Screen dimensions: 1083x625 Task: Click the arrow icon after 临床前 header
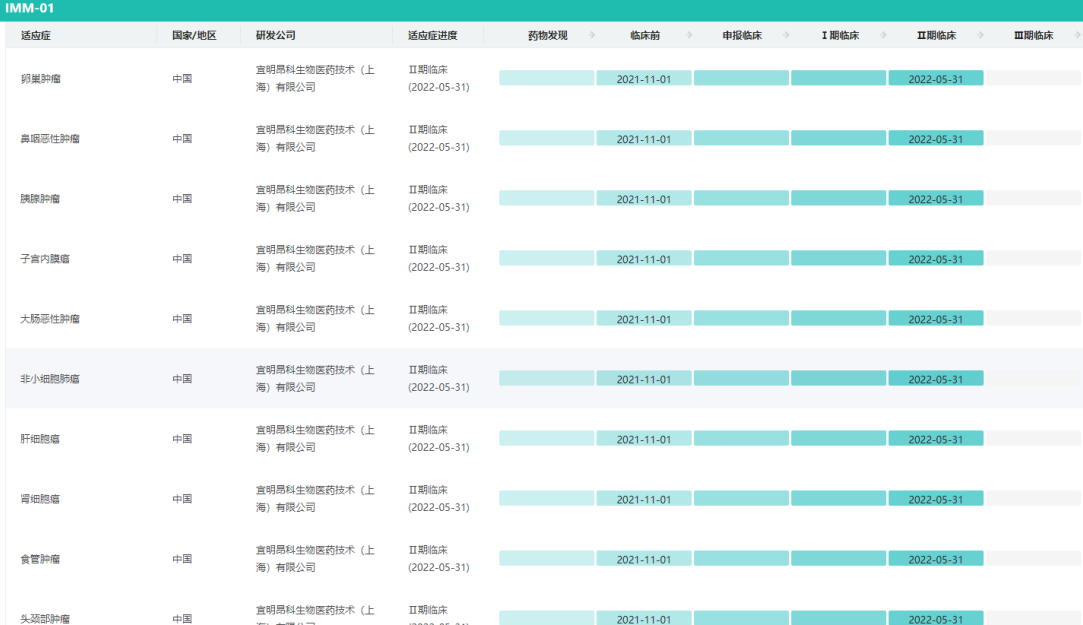pos(689,36)
